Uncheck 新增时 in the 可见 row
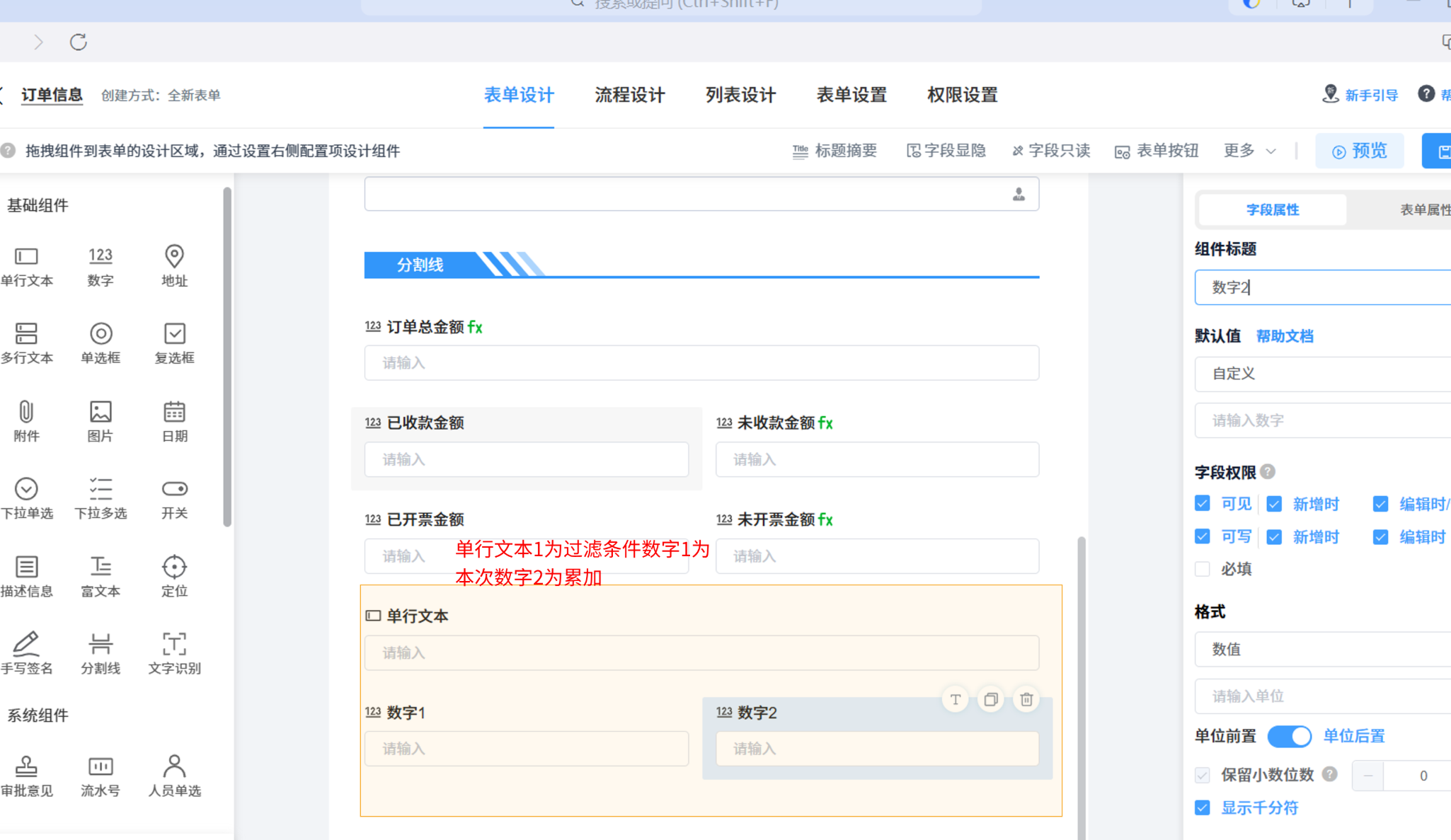This screenshot has height=840, width=1451. 1274,504
